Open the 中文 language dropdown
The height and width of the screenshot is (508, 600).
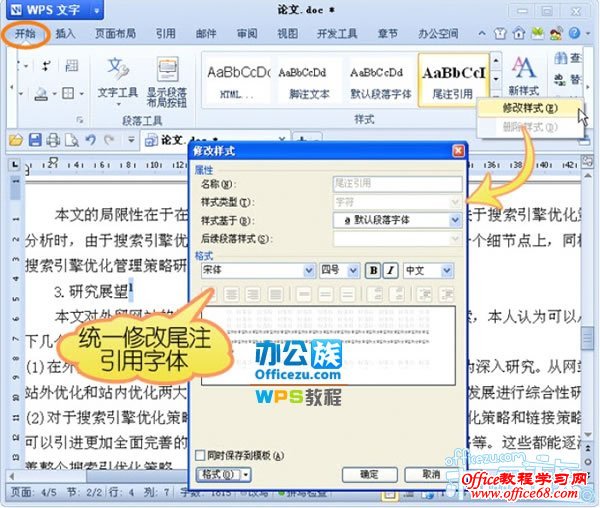point(447,270)
